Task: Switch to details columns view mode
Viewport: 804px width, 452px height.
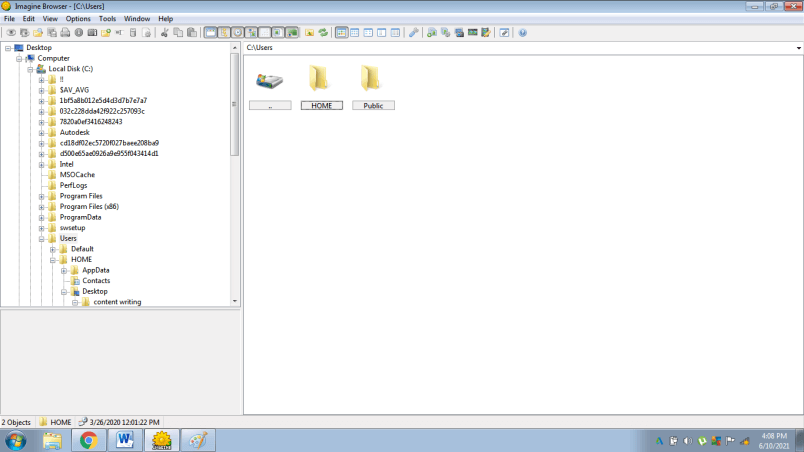Action: point(395,33)
